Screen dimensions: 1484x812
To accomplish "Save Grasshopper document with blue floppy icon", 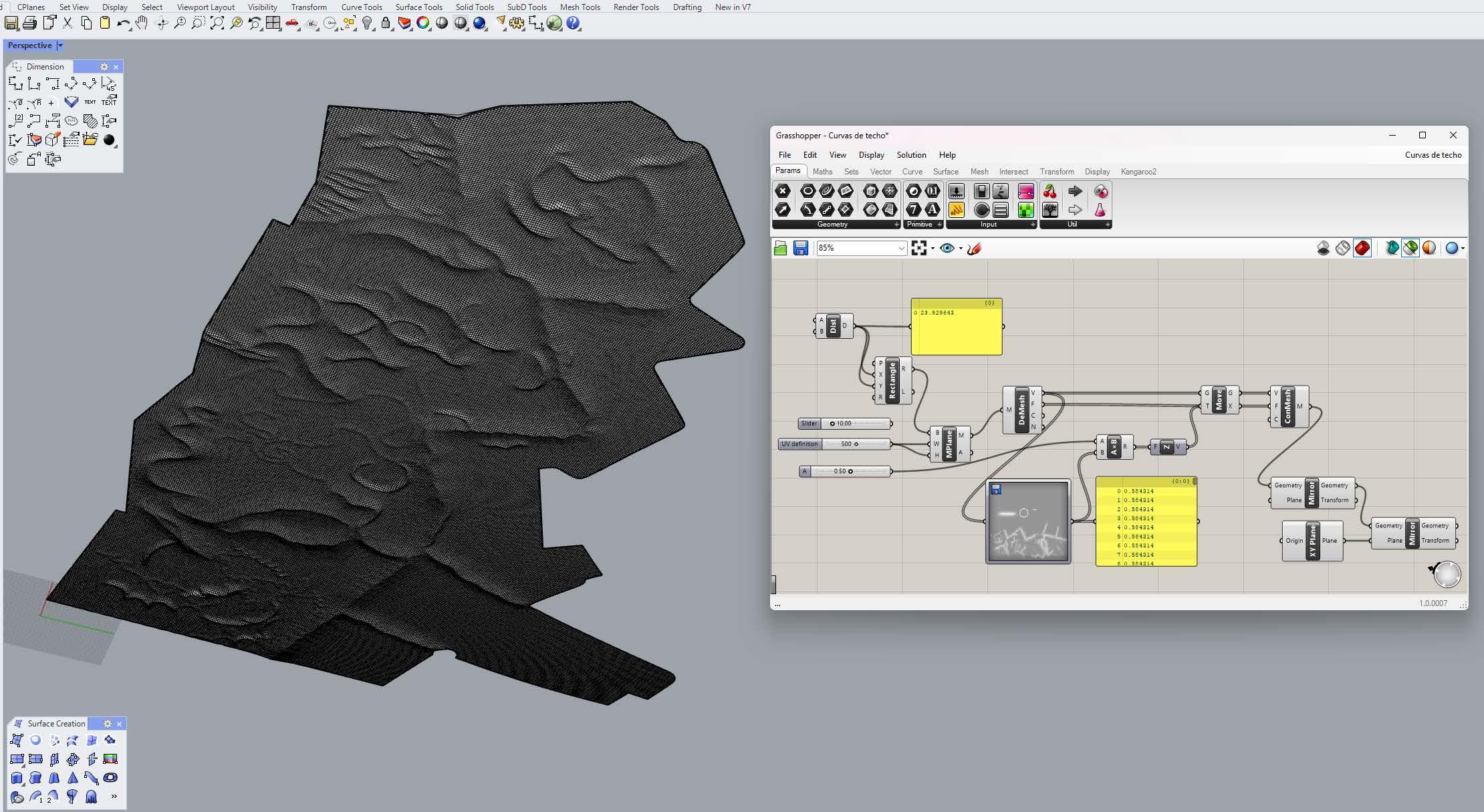I will click(x=800, y=248).
